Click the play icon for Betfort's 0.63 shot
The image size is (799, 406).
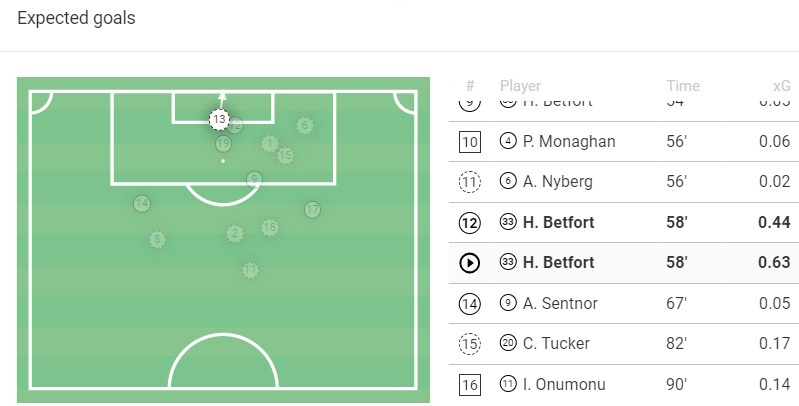click(470, 263)
